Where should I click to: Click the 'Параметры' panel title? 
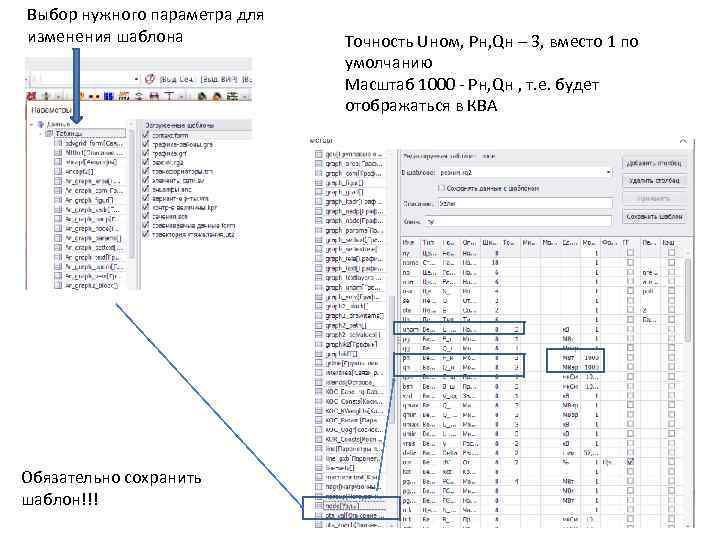[51, 110]
